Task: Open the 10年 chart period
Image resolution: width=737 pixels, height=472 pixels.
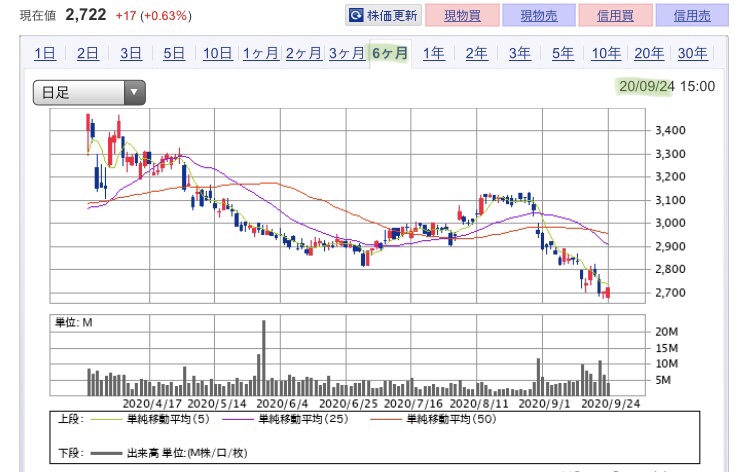Action: tap(606, 53)
